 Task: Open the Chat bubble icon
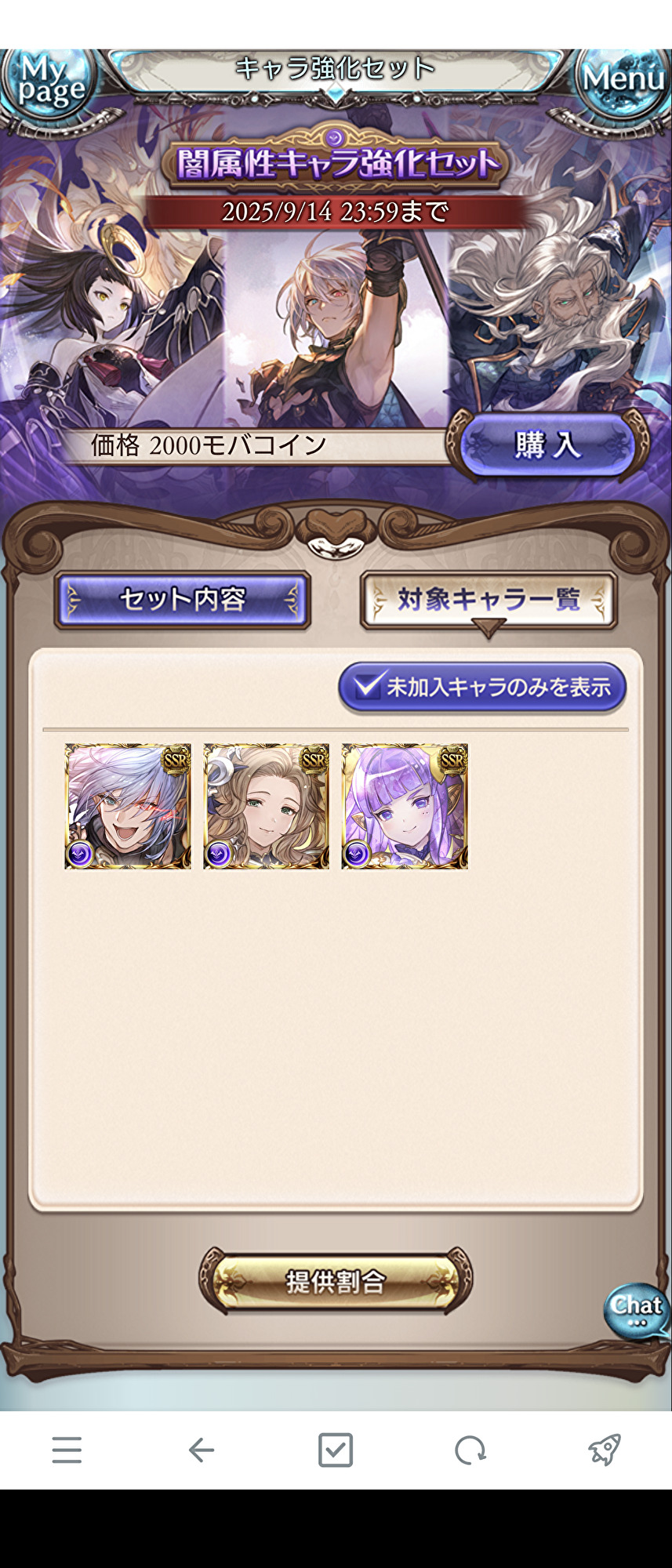[x=636, y=1310]
